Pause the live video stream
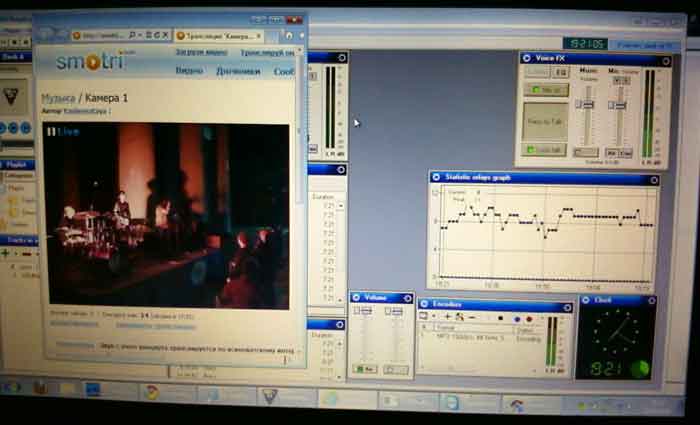 tap(51, 131)
